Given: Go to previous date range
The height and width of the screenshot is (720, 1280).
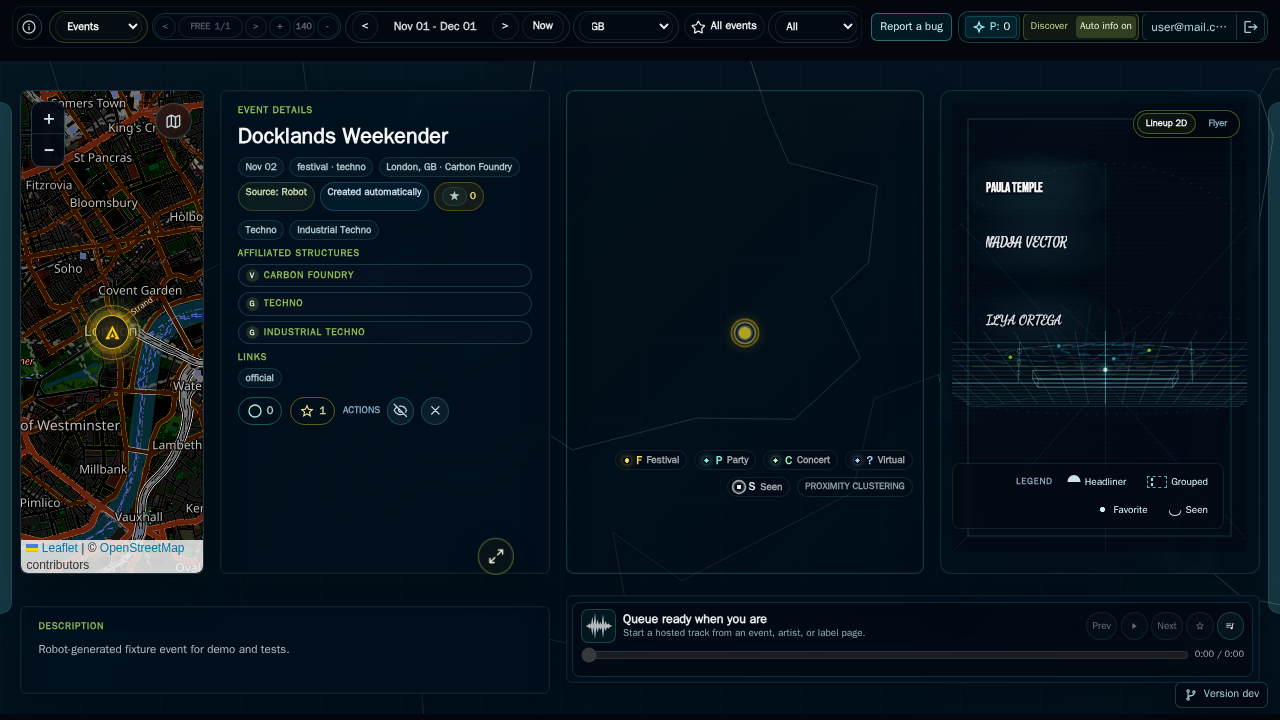Looking at the screenshot, I should (x=365, y=26).
